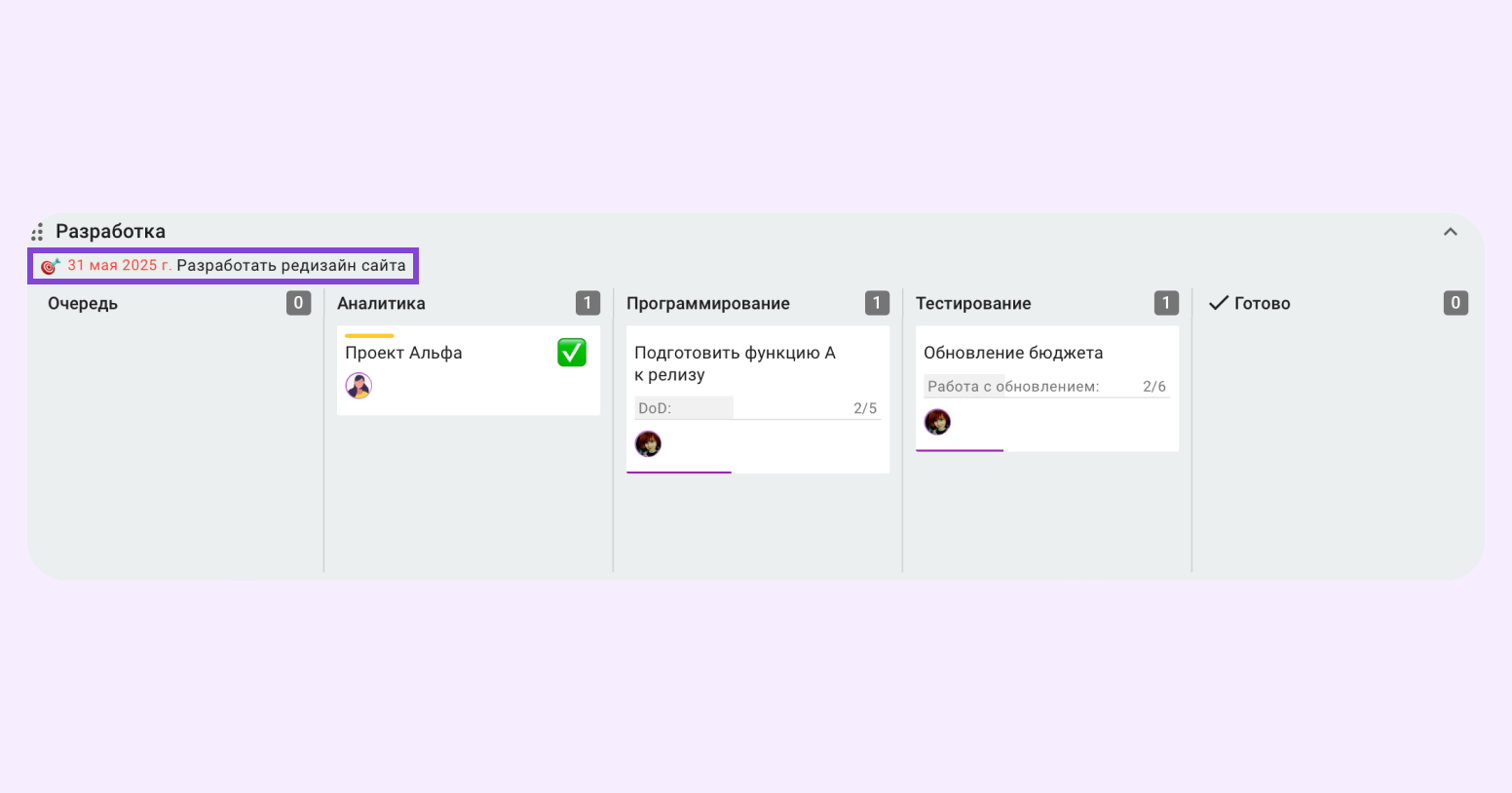Click the yellow color stripe on Проект Альфа
Viewport: 1512px width, 793px height.
tap(369, 335)
